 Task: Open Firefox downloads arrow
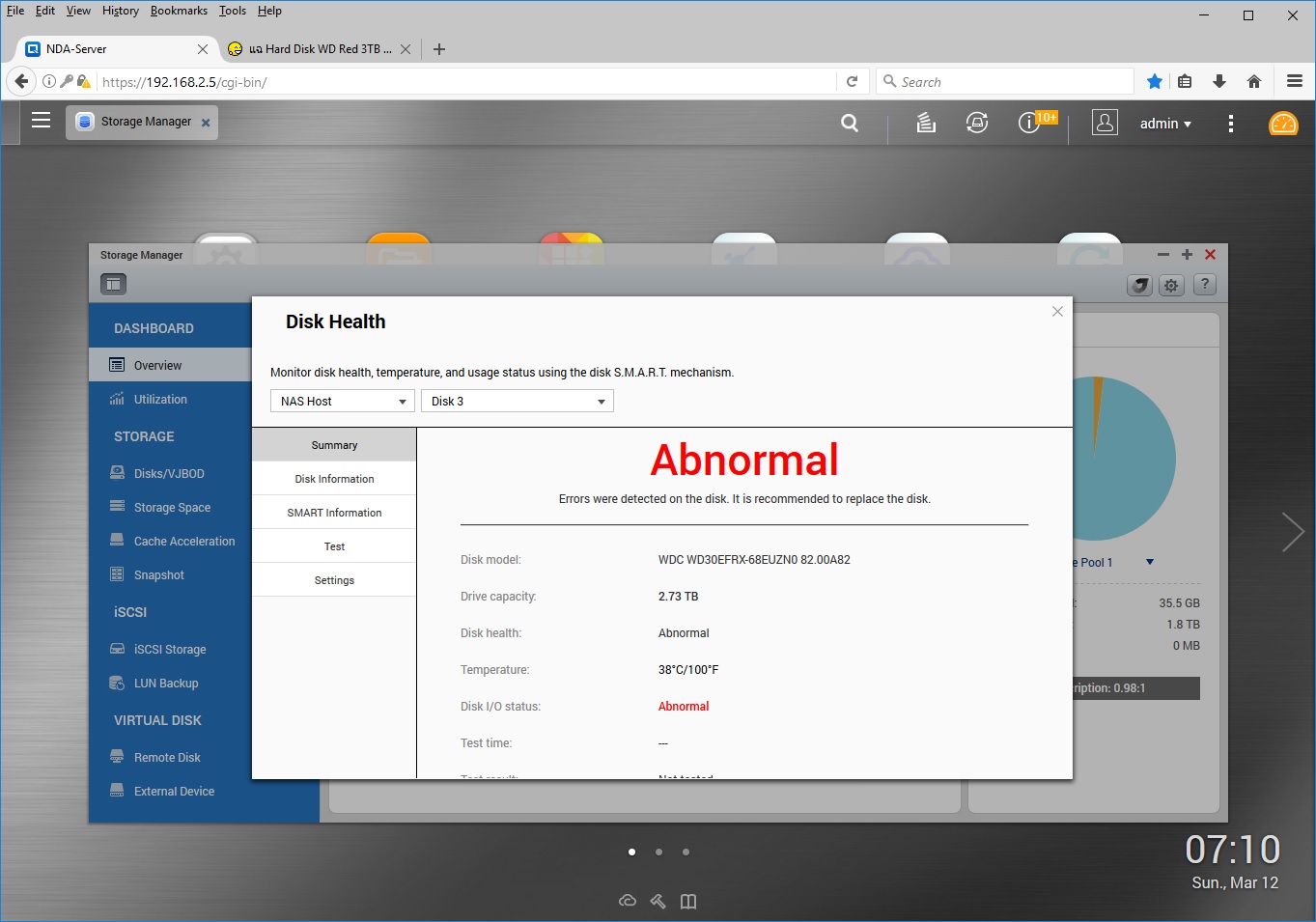[x=1219, y=82]
